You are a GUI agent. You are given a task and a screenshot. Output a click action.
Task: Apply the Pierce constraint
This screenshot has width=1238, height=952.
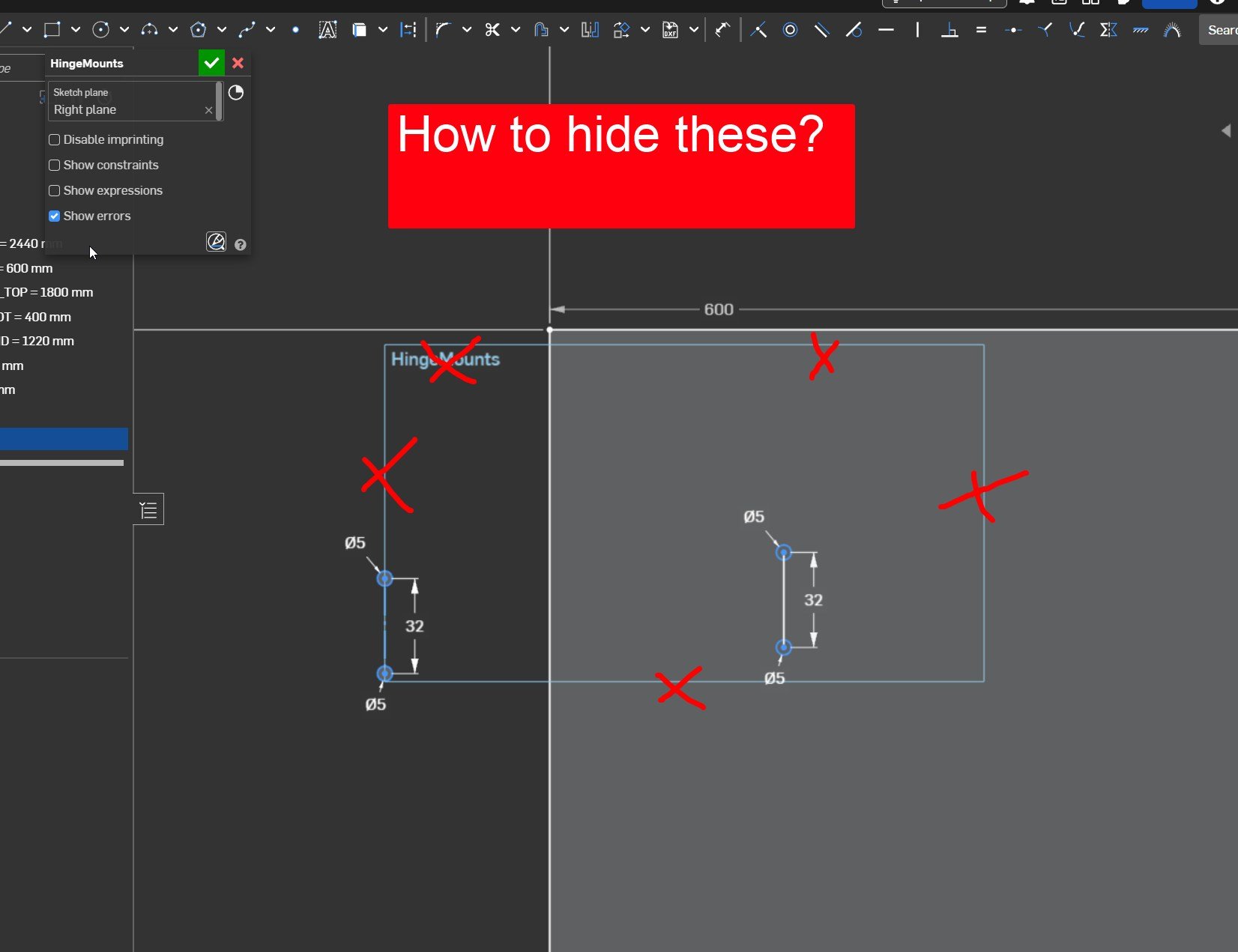[1077, 29]
